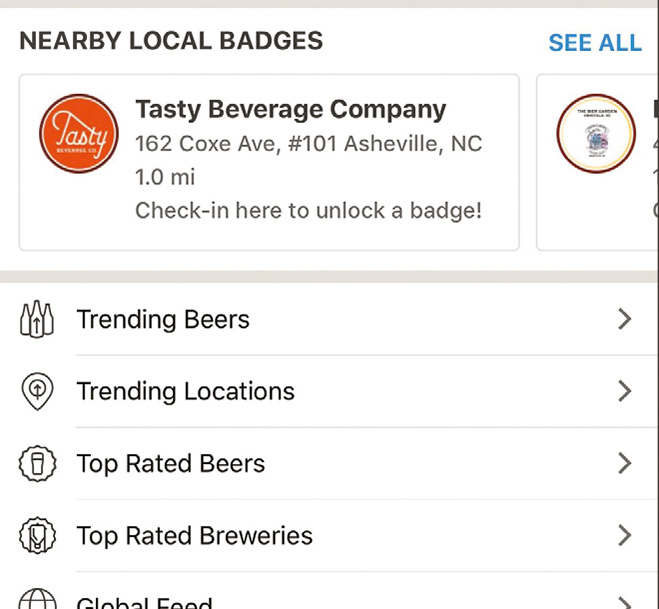The height and width of the screenshot is (609, 659).
Task: Select the Top Rated Breweries entry
Action: click(195, 536)
